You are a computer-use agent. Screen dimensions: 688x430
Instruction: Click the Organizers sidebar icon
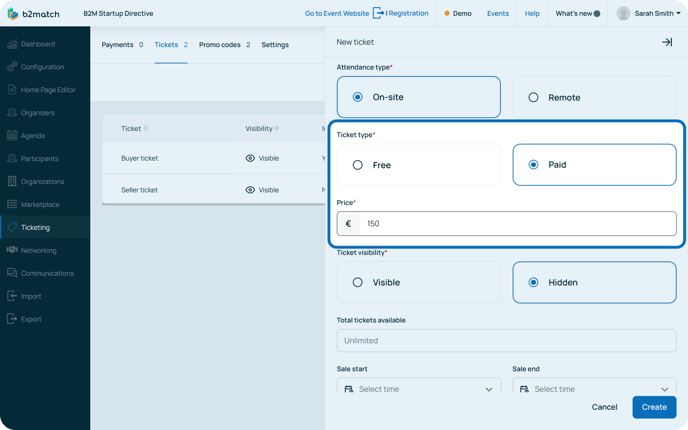click(x=12, y=112)
